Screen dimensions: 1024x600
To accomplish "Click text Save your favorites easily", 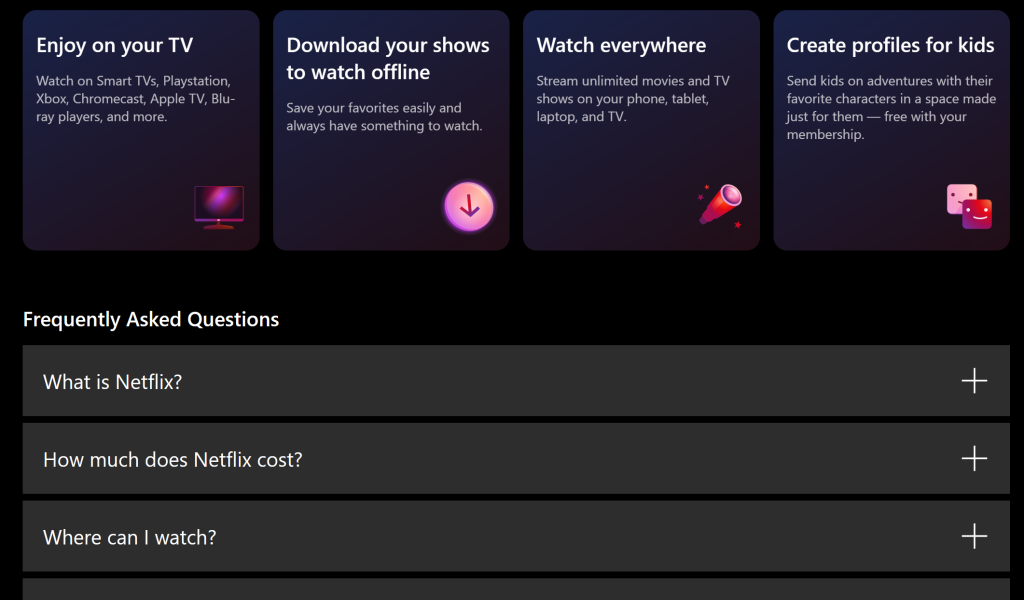I will (384, 117).
